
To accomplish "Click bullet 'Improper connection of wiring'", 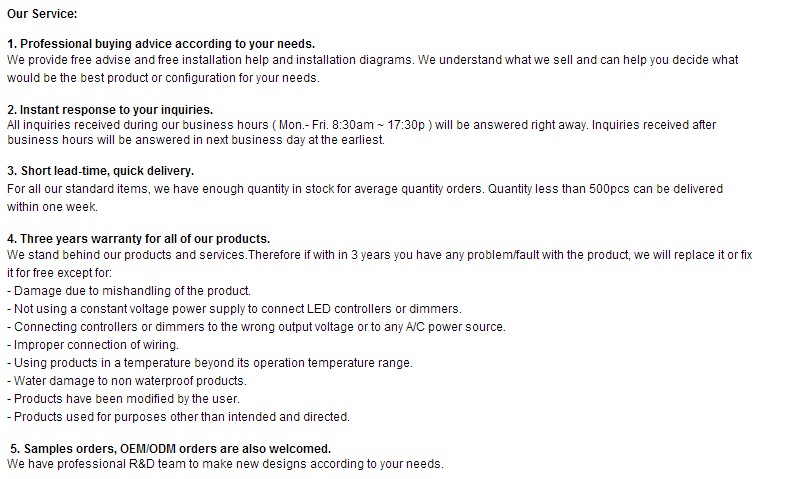I will tap(93, 345).
